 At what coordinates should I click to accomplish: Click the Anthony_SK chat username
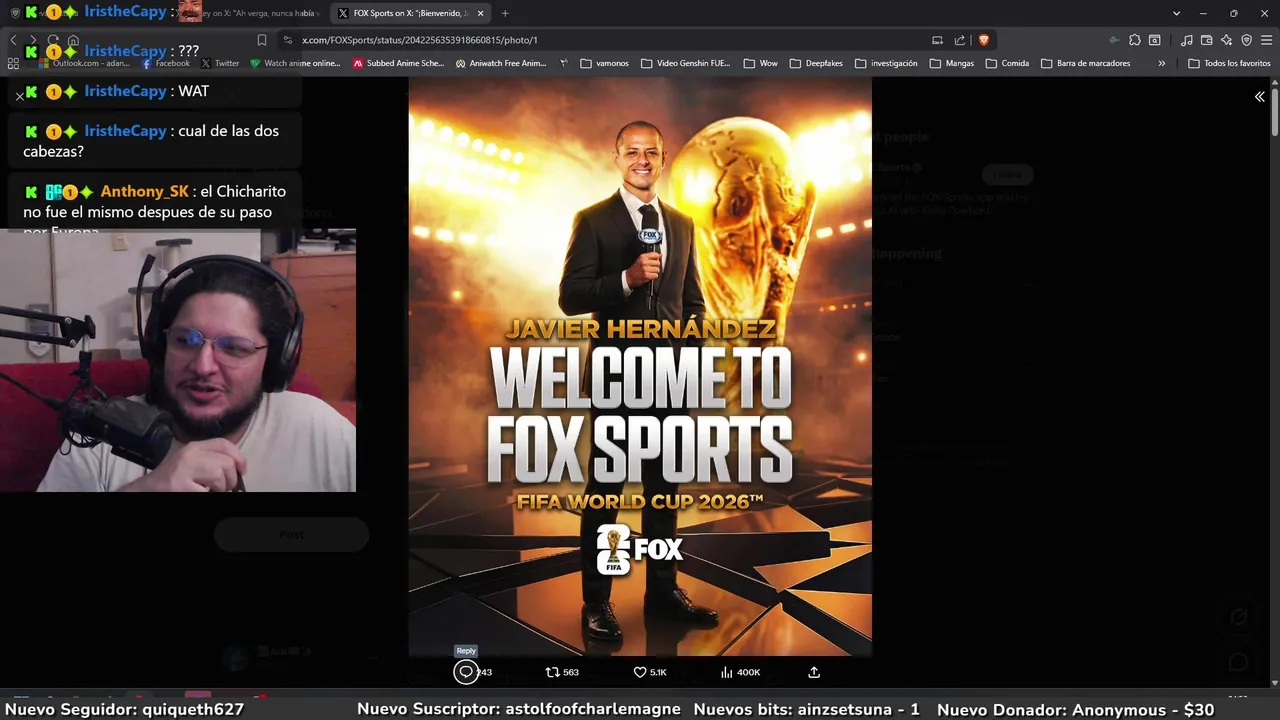pos(144,191)
